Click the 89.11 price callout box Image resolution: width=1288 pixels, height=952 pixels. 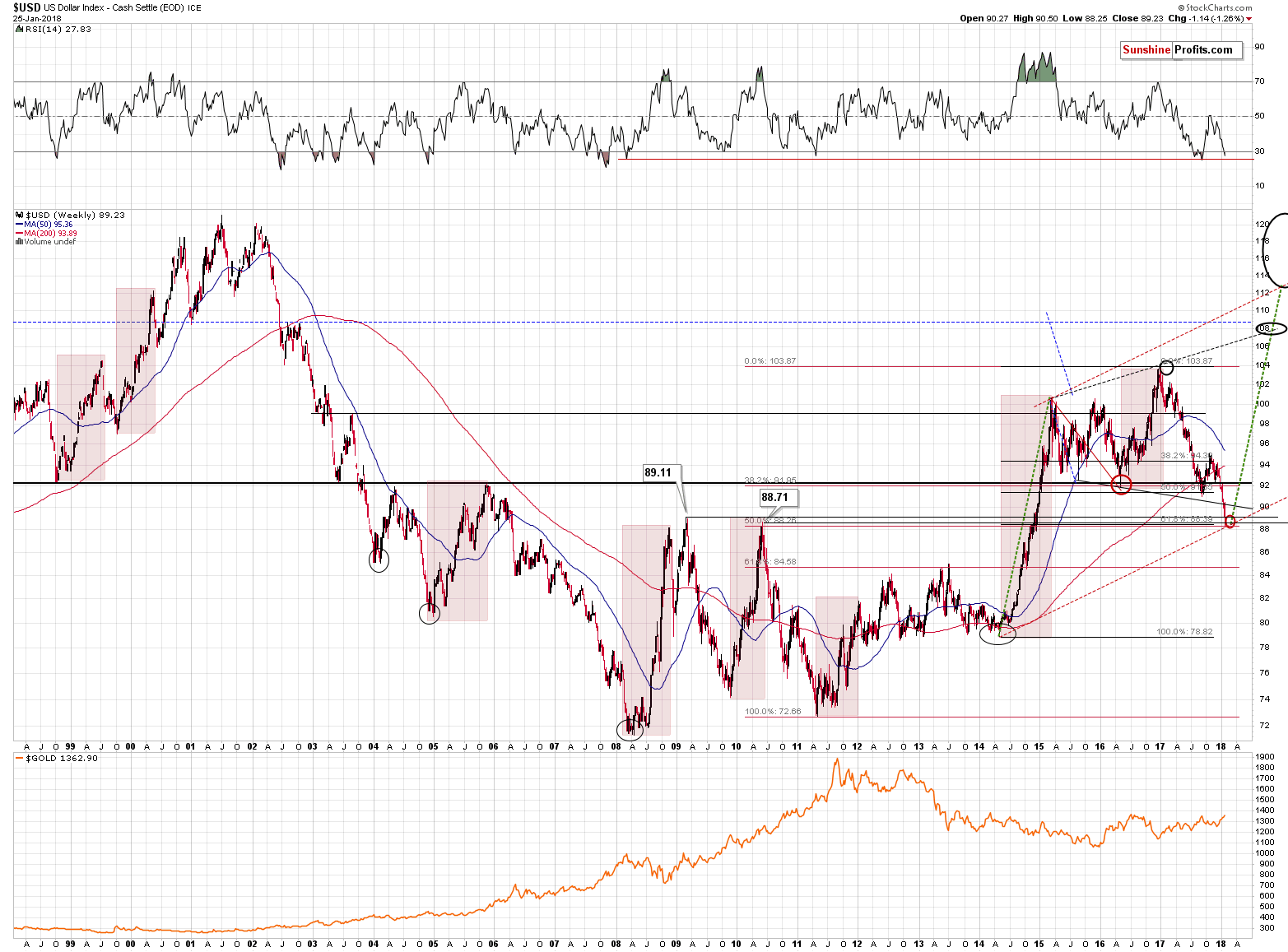click(658, 472)
